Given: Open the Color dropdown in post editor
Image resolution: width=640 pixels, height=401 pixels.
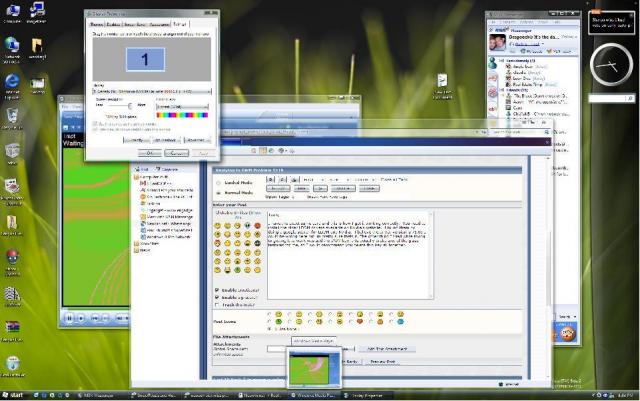Looking at the screenshot, I should point(364,180).
